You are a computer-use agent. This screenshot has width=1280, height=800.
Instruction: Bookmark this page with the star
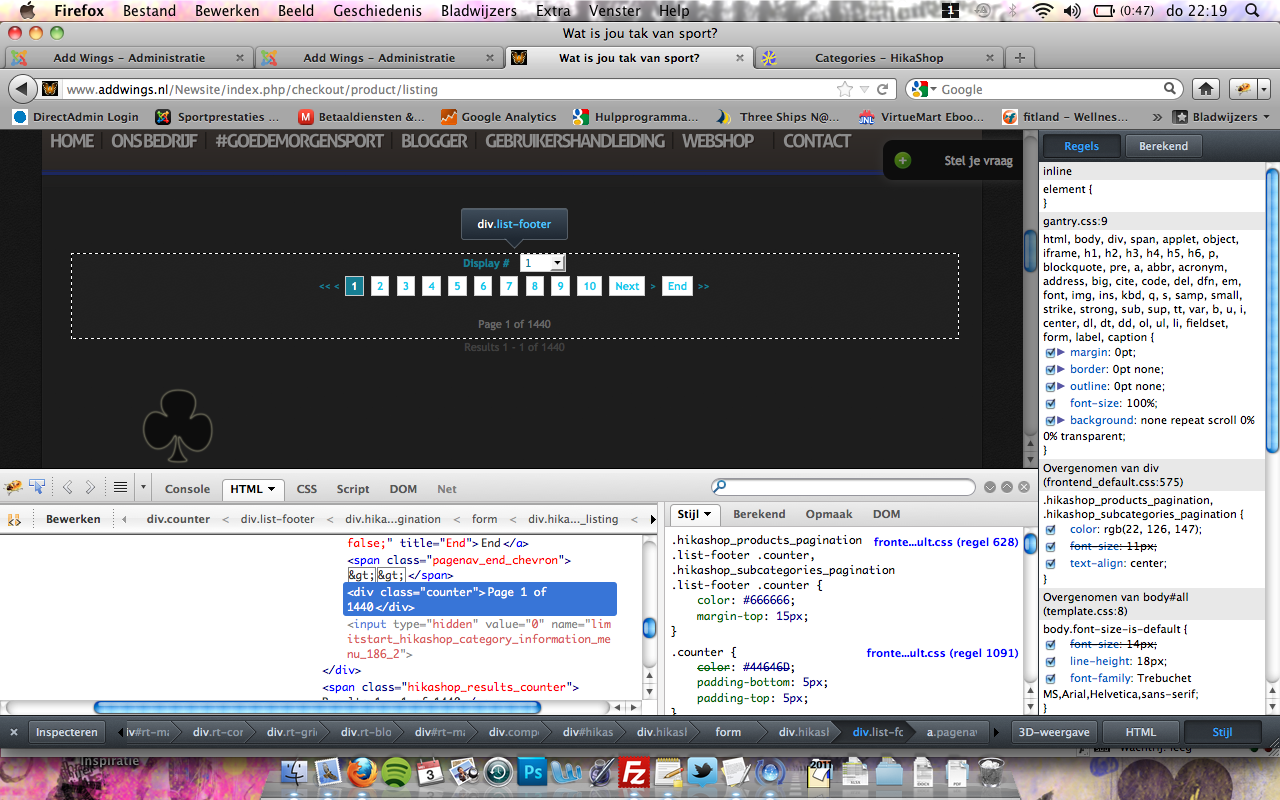[x=845, y=88]
